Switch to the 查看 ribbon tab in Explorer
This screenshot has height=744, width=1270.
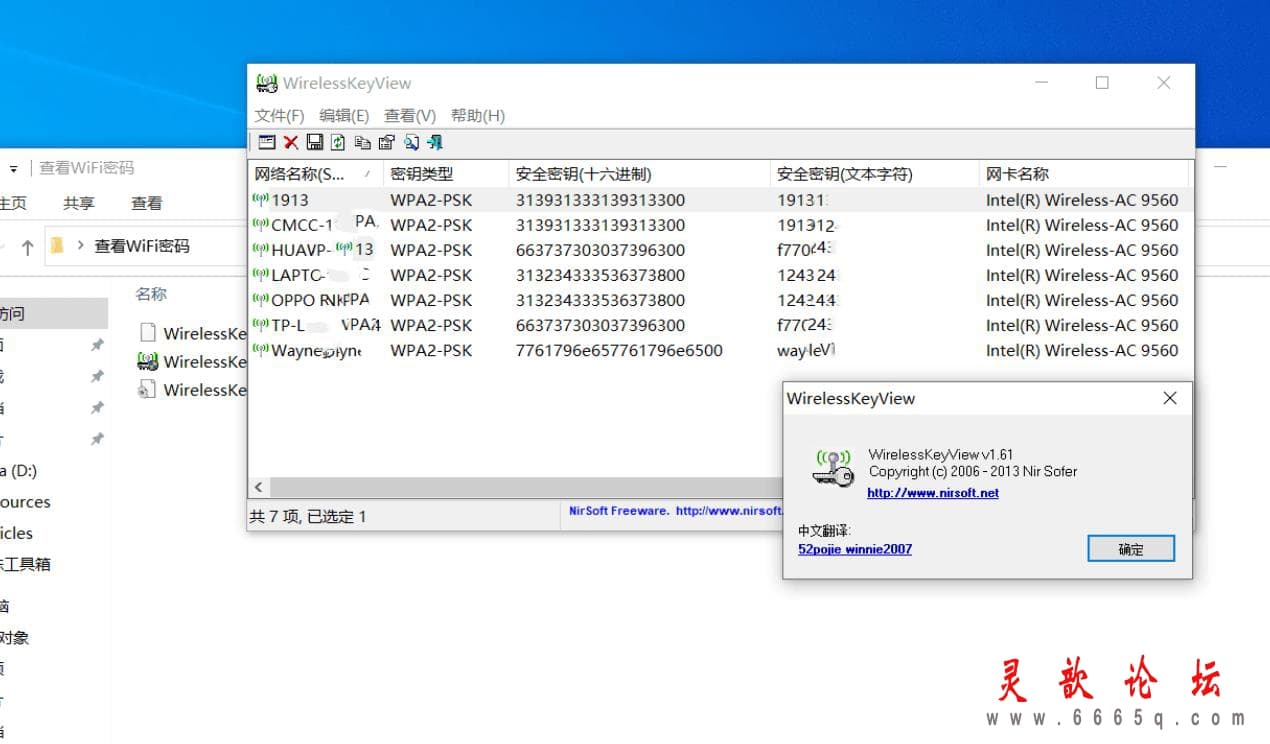click(147, 203)
